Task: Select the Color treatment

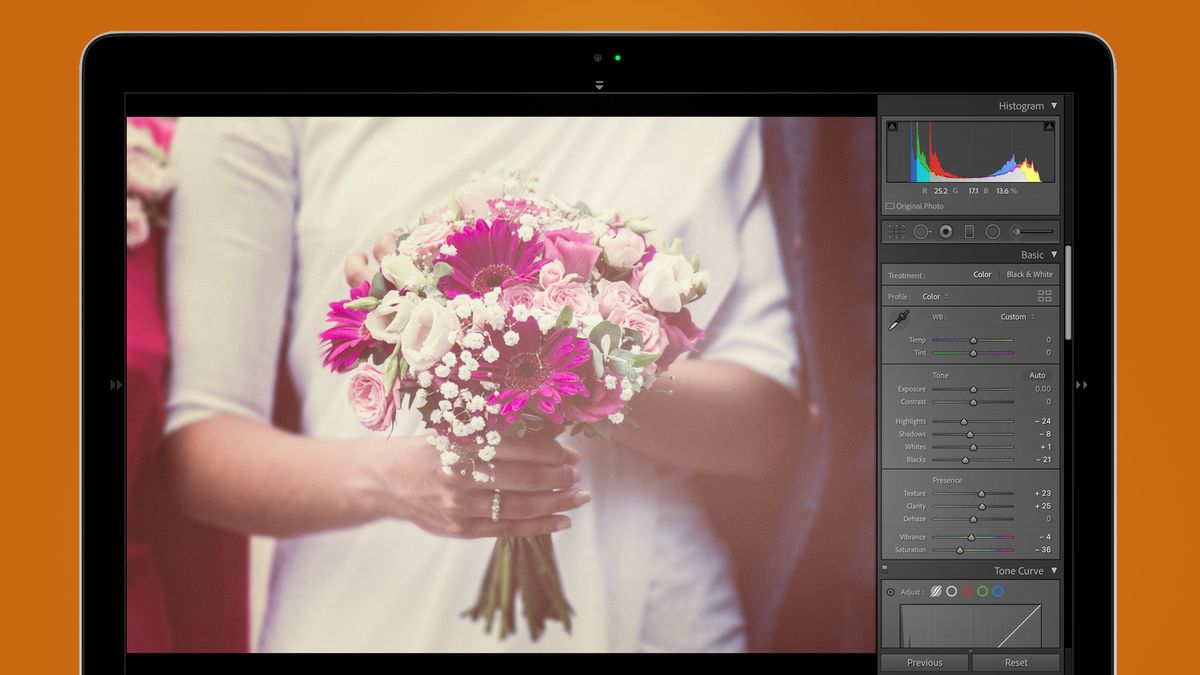Action: click(x=982, y=274)
